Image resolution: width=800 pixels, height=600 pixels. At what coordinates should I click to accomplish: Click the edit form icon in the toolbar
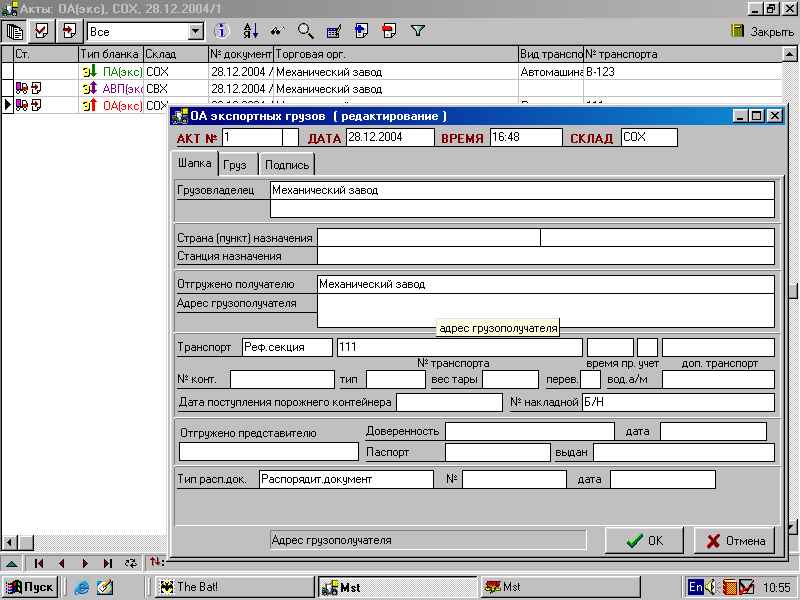click(x=334, y=32)
